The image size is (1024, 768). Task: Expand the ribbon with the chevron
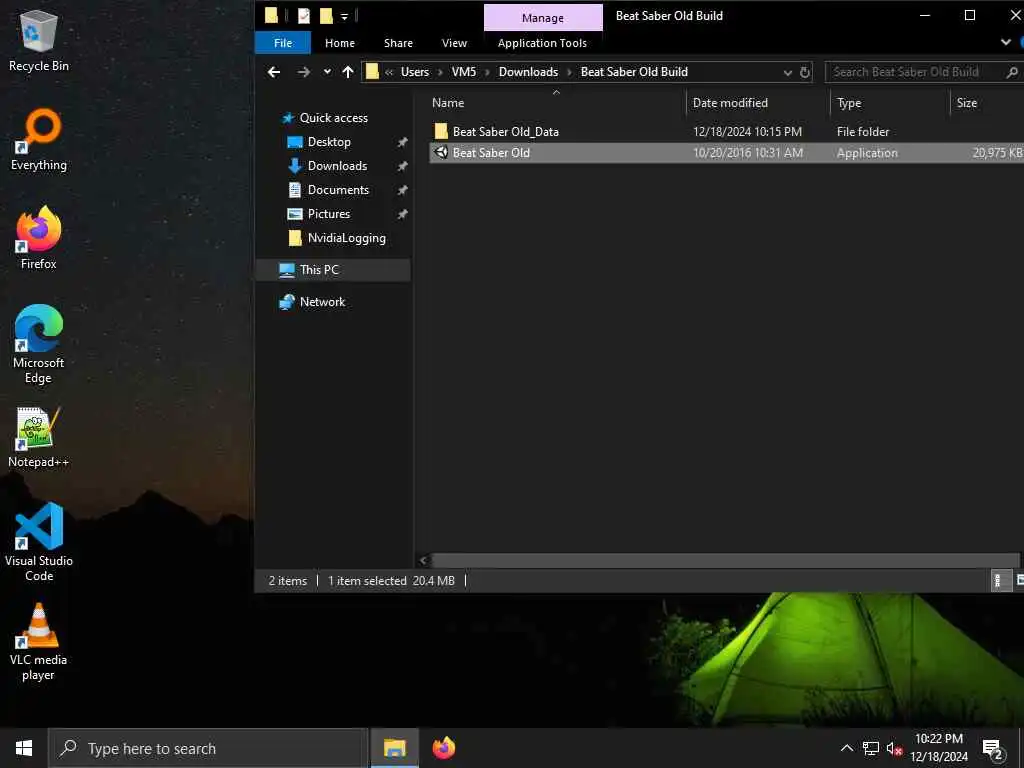tap(1006, 42)
